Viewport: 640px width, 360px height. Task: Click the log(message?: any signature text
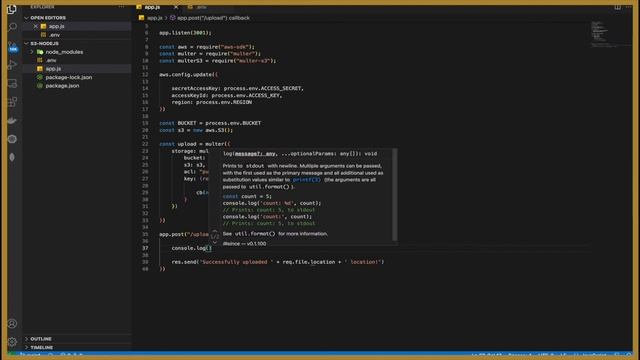point(249,154)
